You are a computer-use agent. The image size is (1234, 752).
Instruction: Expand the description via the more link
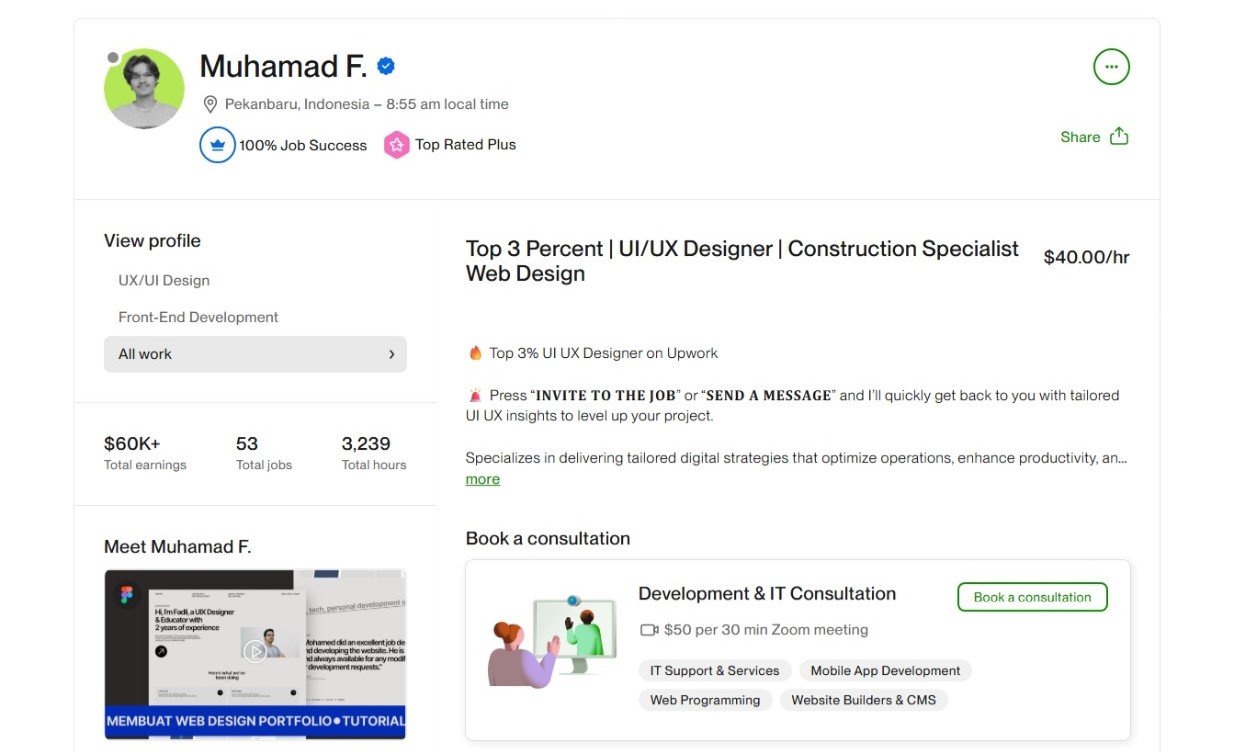[x=482, y=479]
